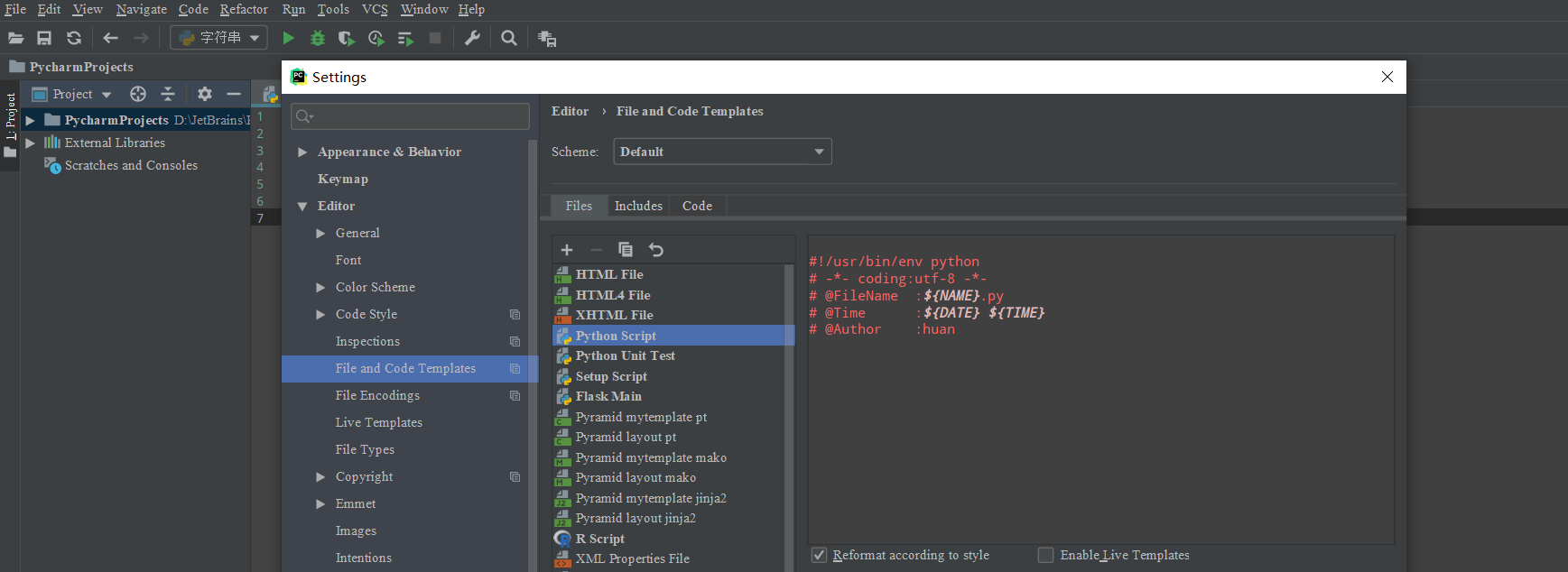Image resolution: width=1568 pixels, height=572 pixels.
Task: Click the Debug bug icon
Action: [x=318, y=38]
